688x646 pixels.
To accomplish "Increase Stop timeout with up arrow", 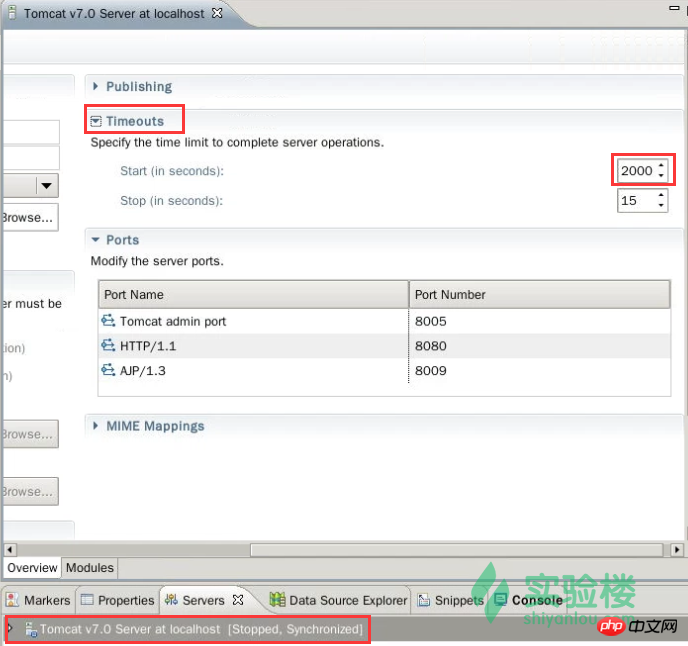I will click(661, 195).
